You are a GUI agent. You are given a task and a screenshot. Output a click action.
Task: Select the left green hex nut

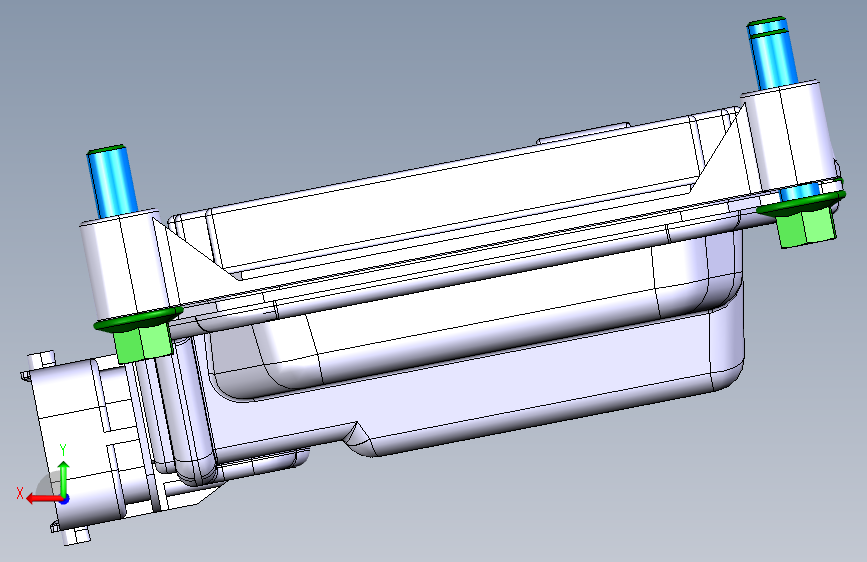pos(144,344)
